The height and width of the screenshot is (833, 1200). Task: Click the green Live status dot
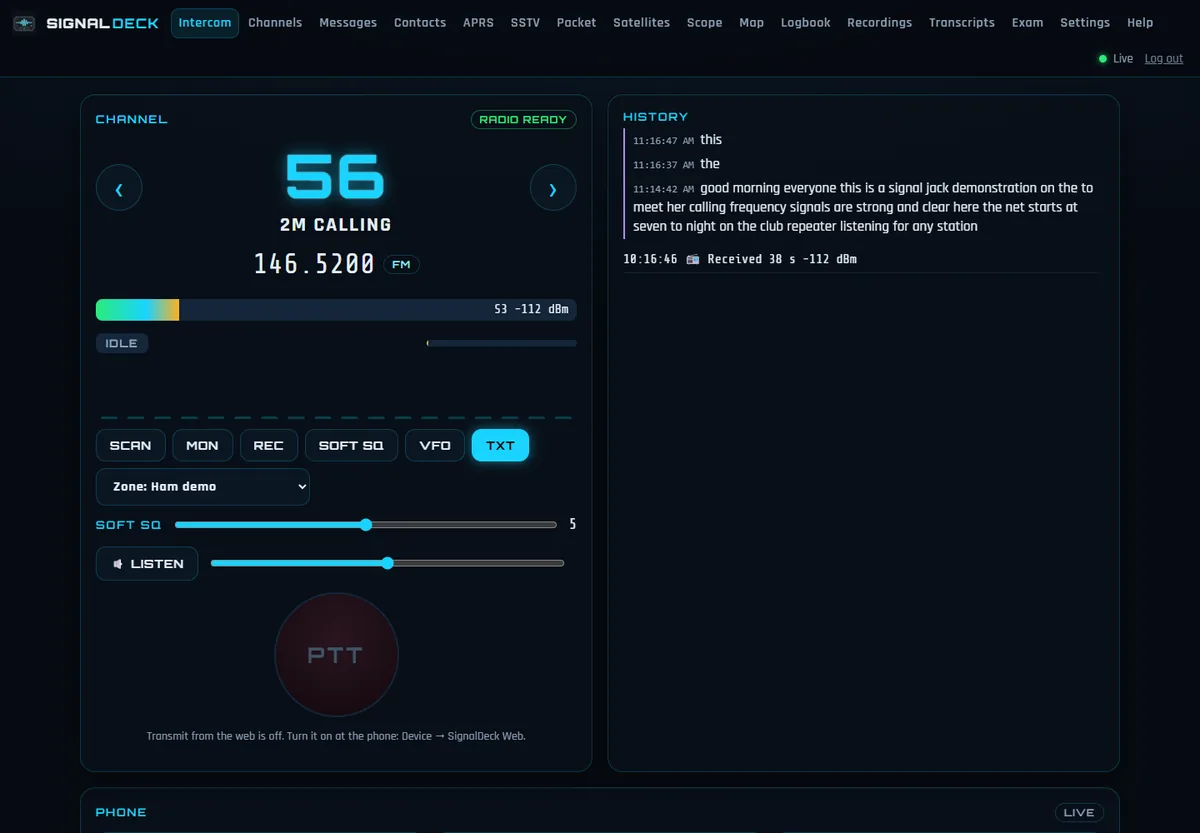pyautogui.click(x=1103, y=59)
